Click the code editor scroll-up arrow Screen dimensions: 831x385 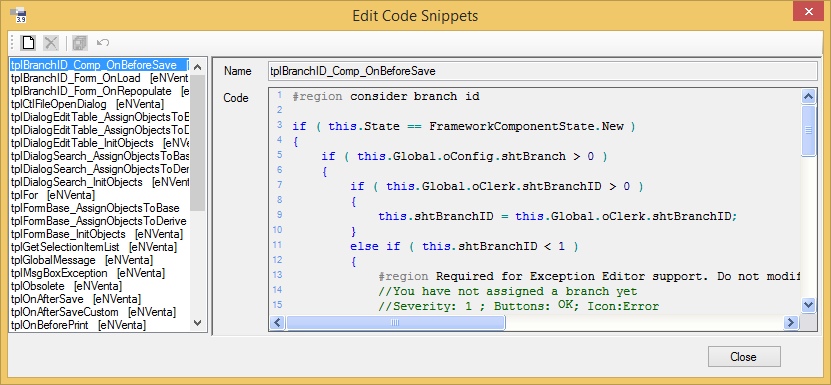coord(808,97)
